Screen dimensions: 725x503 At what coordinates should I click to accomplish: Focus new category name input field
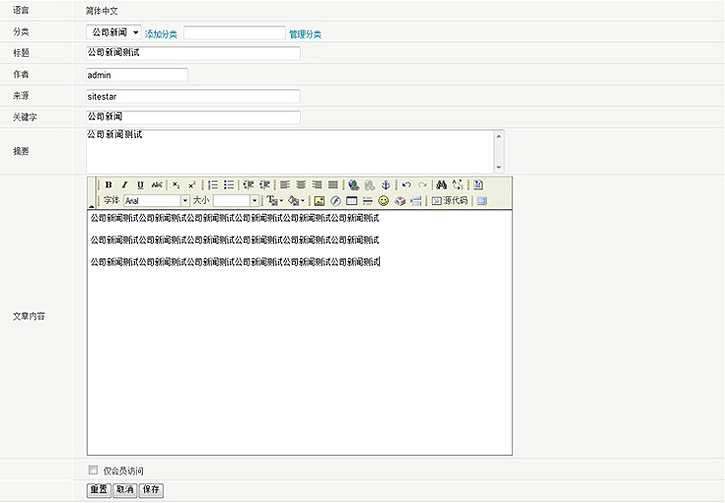[x=234, y=33]
